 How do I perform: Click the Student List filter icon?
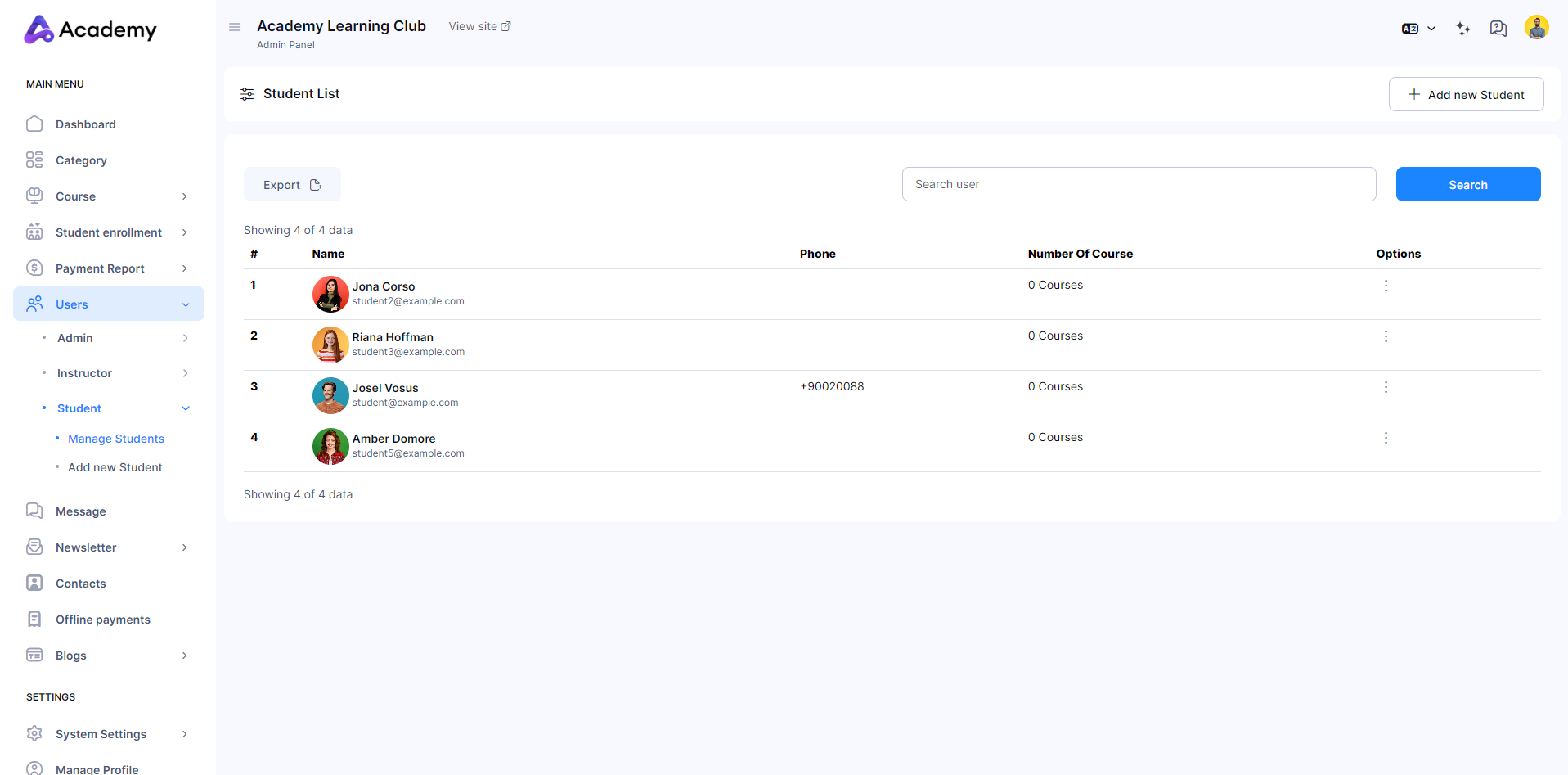tap(247, 94)
